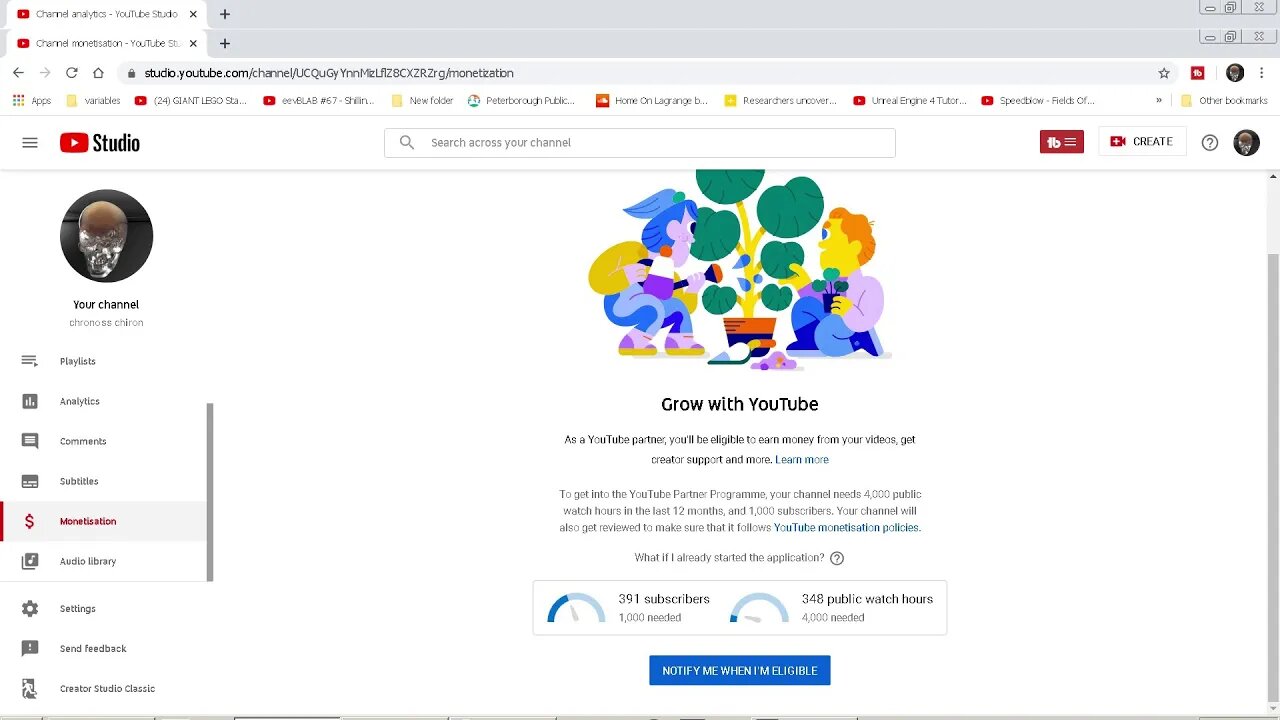The image size is (1280, 720).
Task: Follow the Learn more link
Action: [x=802, y=460]
